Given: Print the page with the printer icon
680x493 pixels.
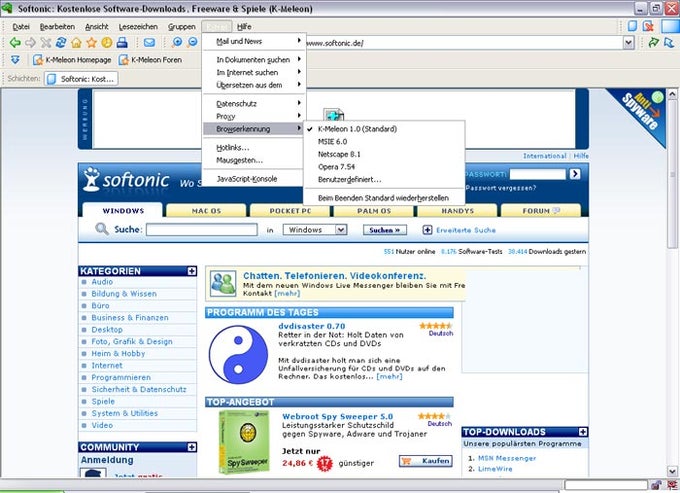Looking at the screenshot, I should pos(122,42).
